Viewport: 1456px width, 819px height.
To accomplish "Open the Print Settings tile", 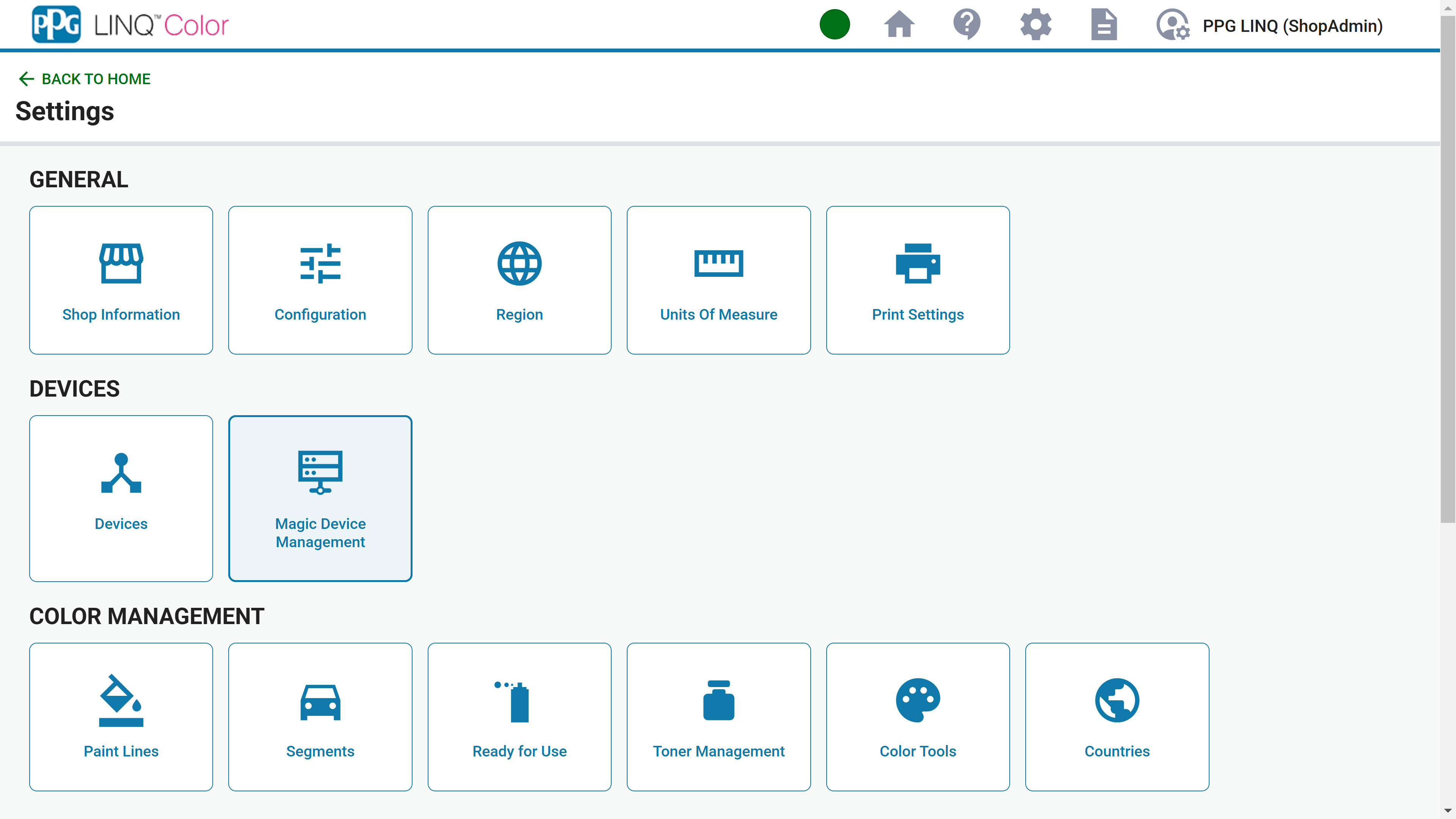I will (917, 280).
